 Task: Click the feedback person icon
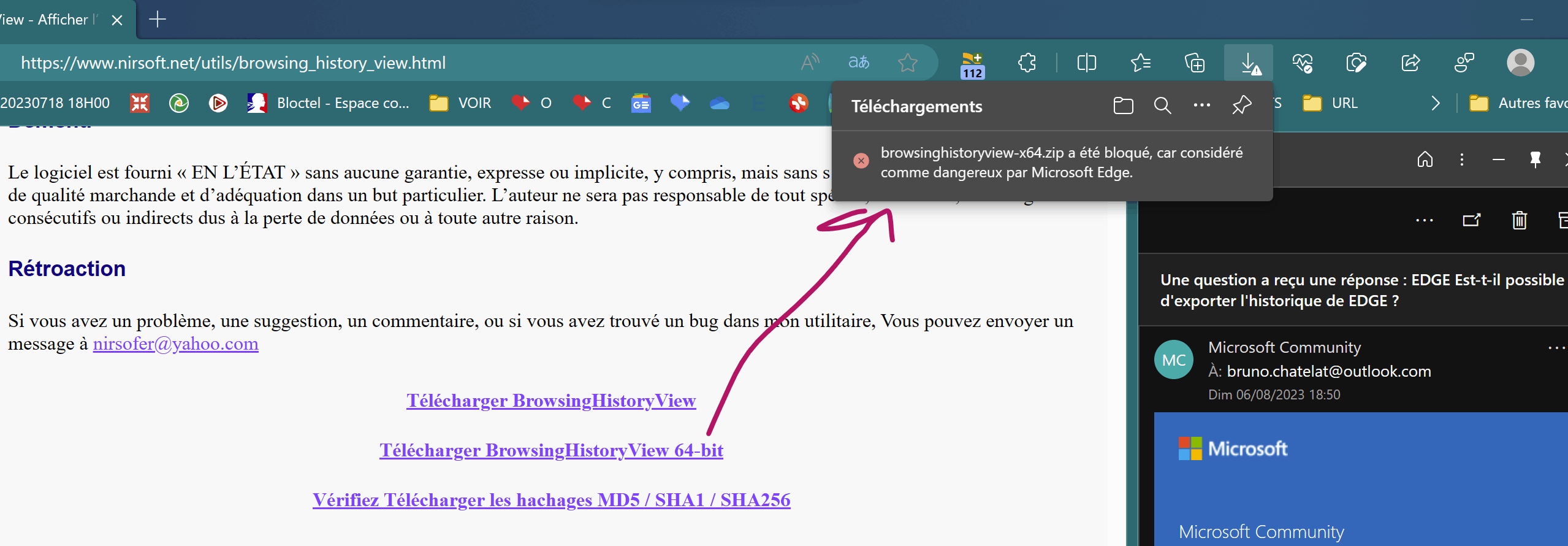(x=1464, y=63)
